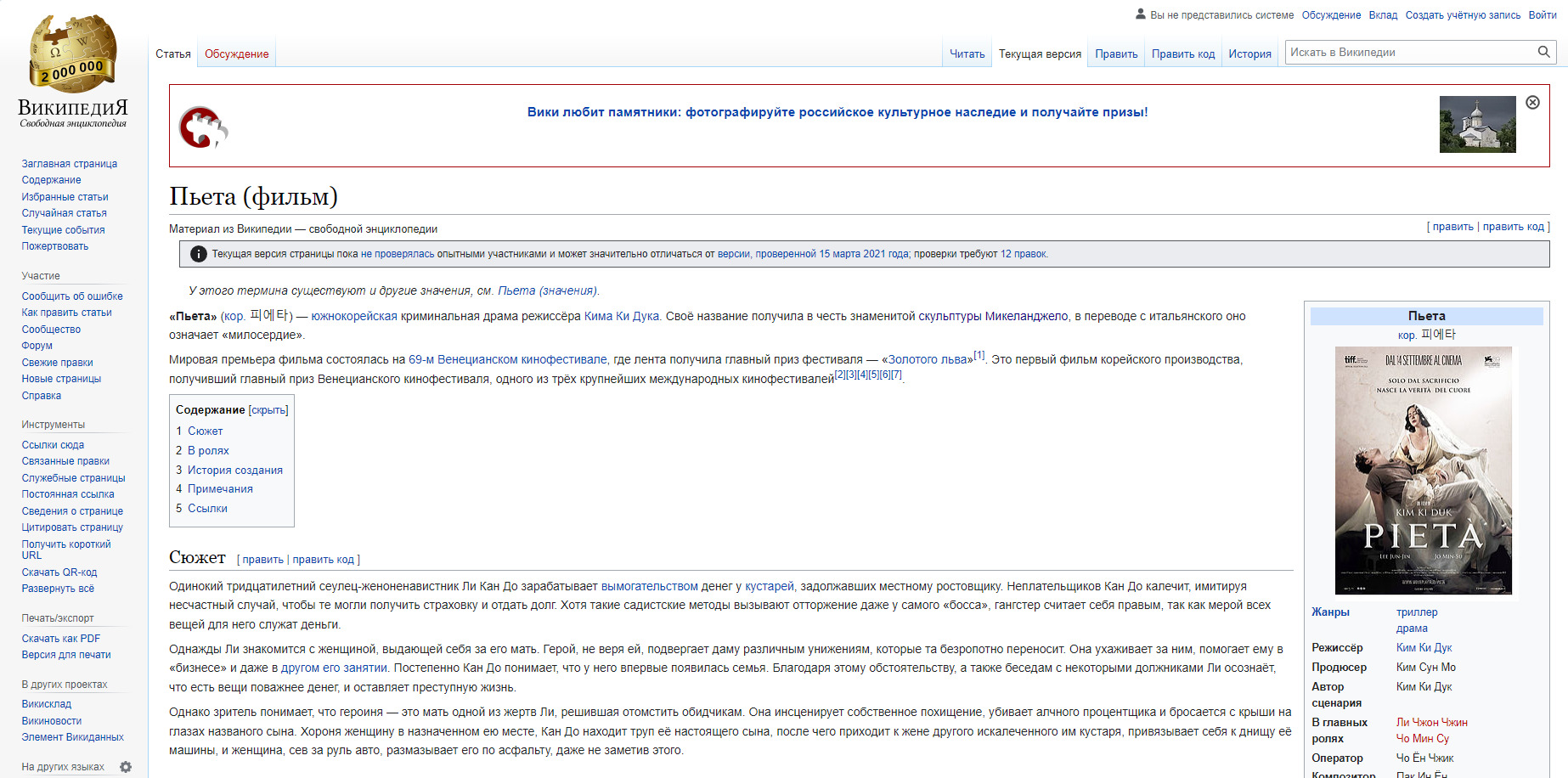Click the info icon in the review notice
The image size is (1568, 778).
pos(198,254)
